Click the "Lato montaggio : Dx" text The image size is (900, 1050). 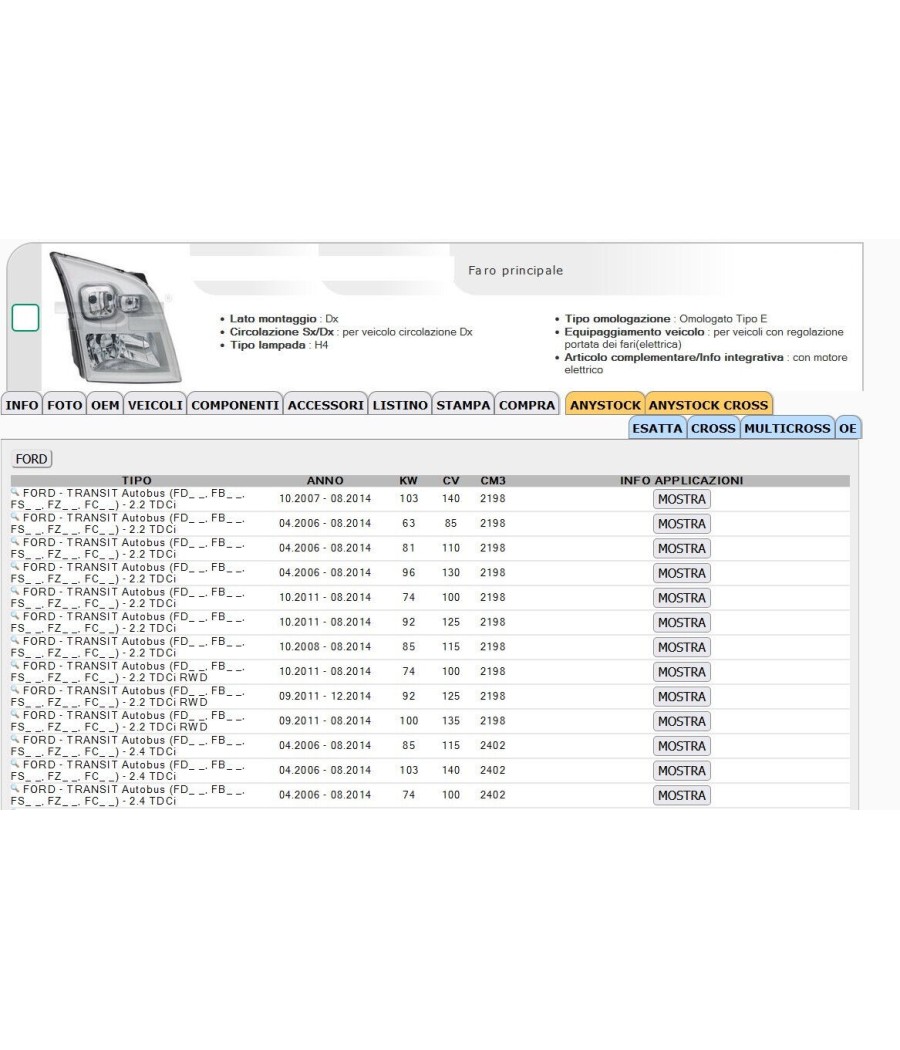tap(284, 319)
